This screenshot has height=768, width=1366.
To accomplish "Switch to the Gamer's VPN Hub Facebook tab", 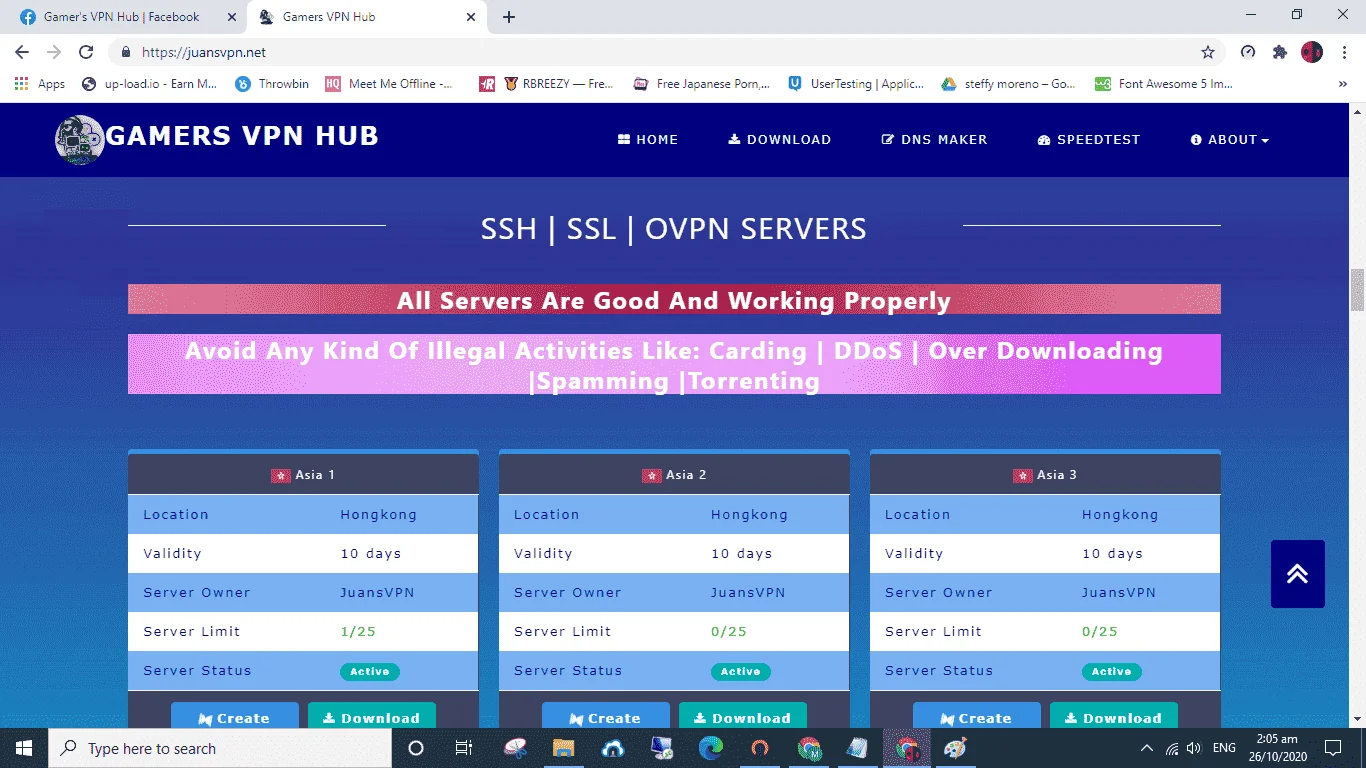I will (x=123, y=17).
